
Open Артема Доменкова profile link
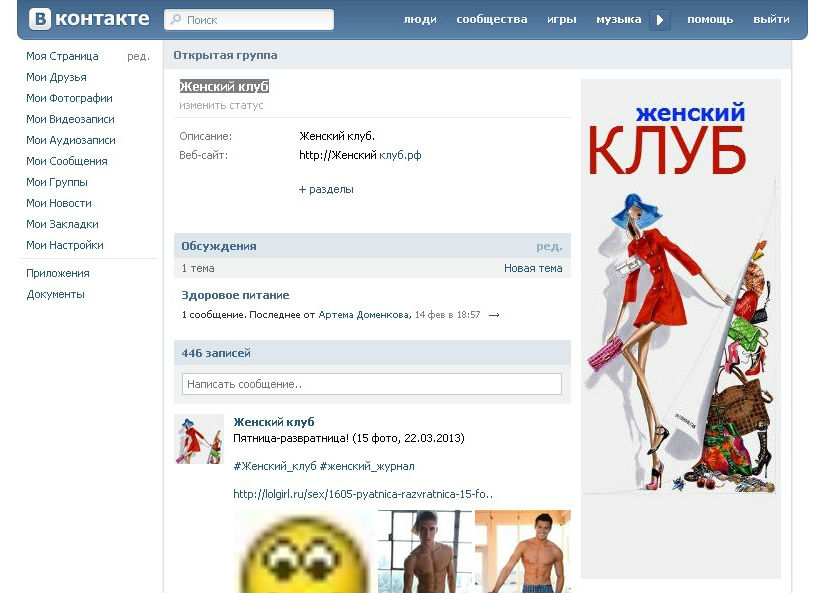click(x=365, y=315)
